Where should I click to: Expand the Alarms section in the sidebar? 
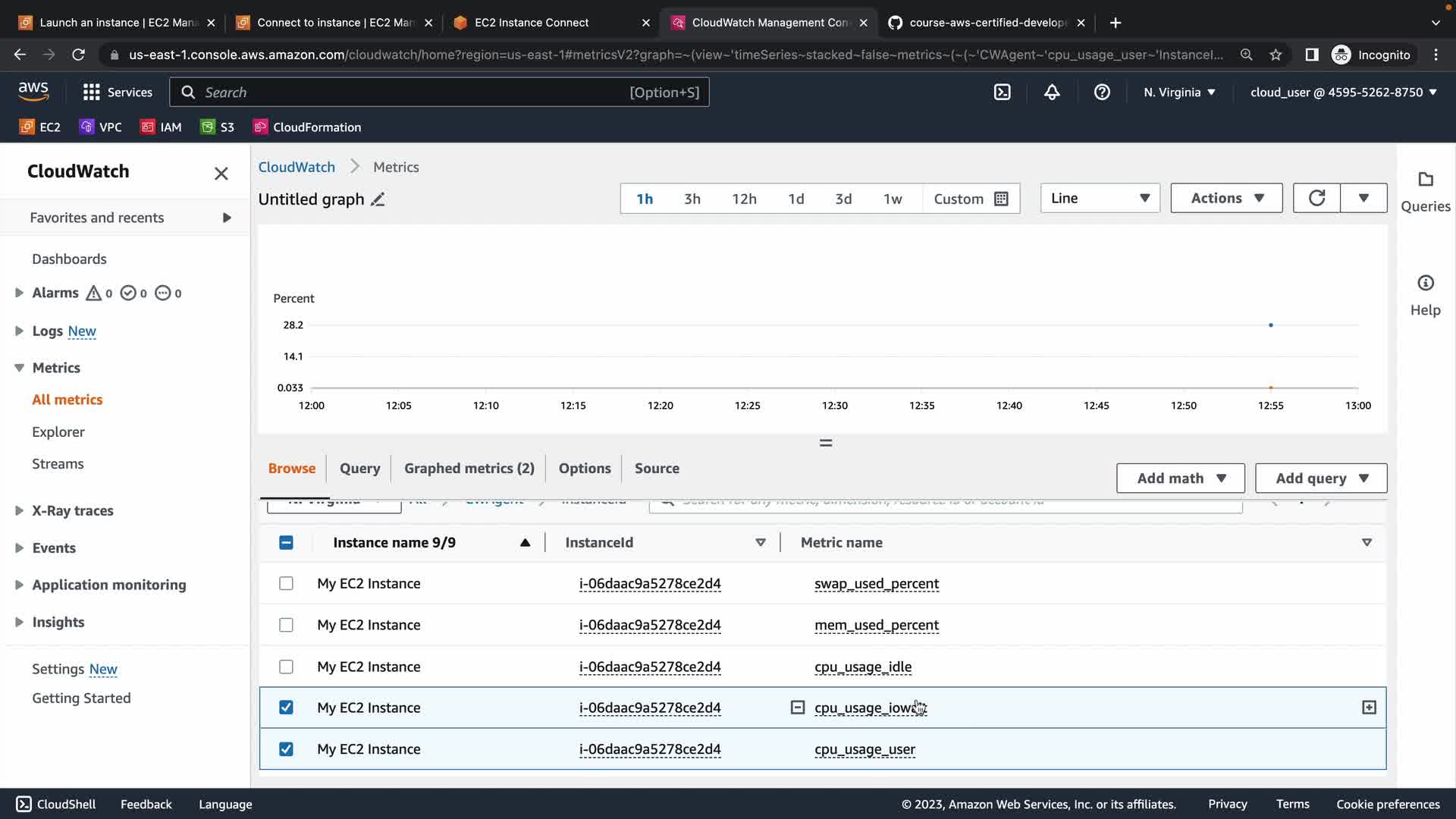coord(19,293)
